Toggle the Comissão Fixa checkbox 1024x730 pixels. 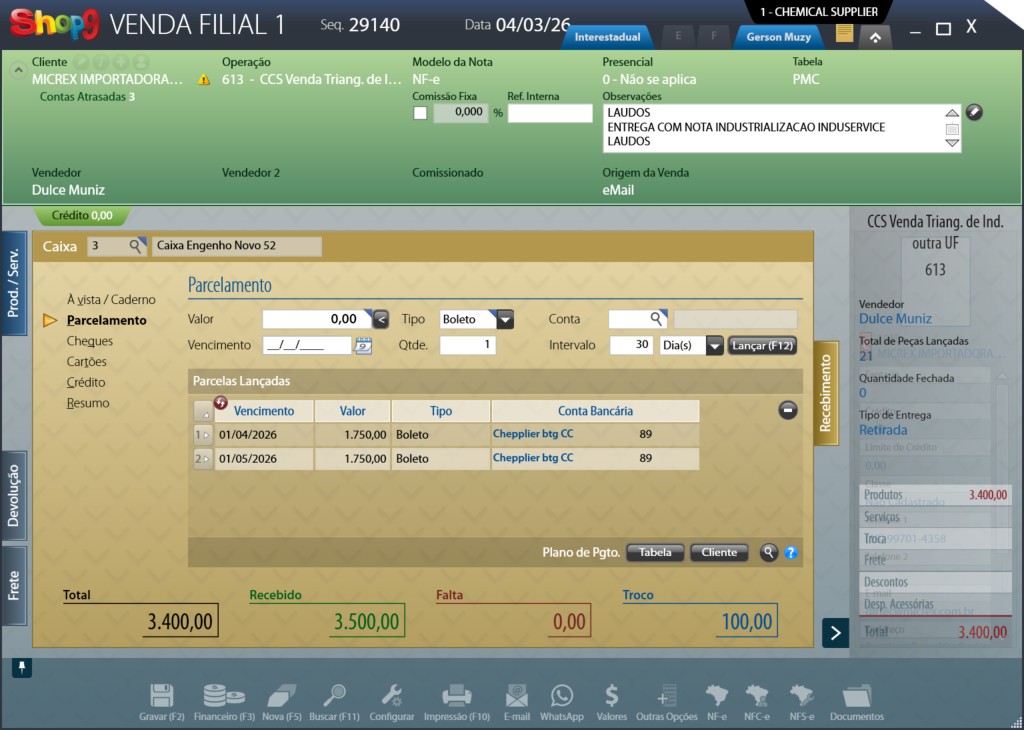[x=420, y=113]
